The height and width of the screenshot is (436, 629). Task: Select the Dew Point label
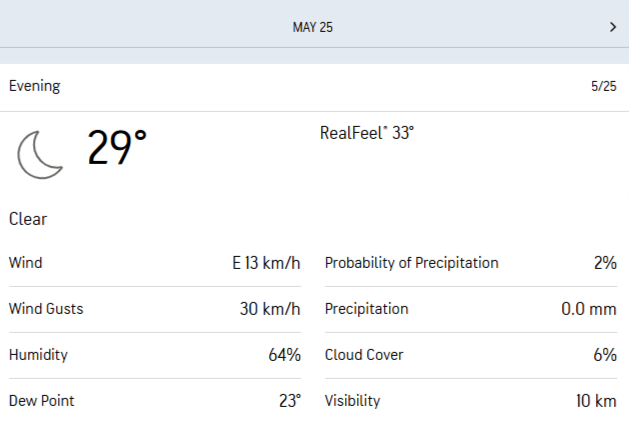coord(42,401)
